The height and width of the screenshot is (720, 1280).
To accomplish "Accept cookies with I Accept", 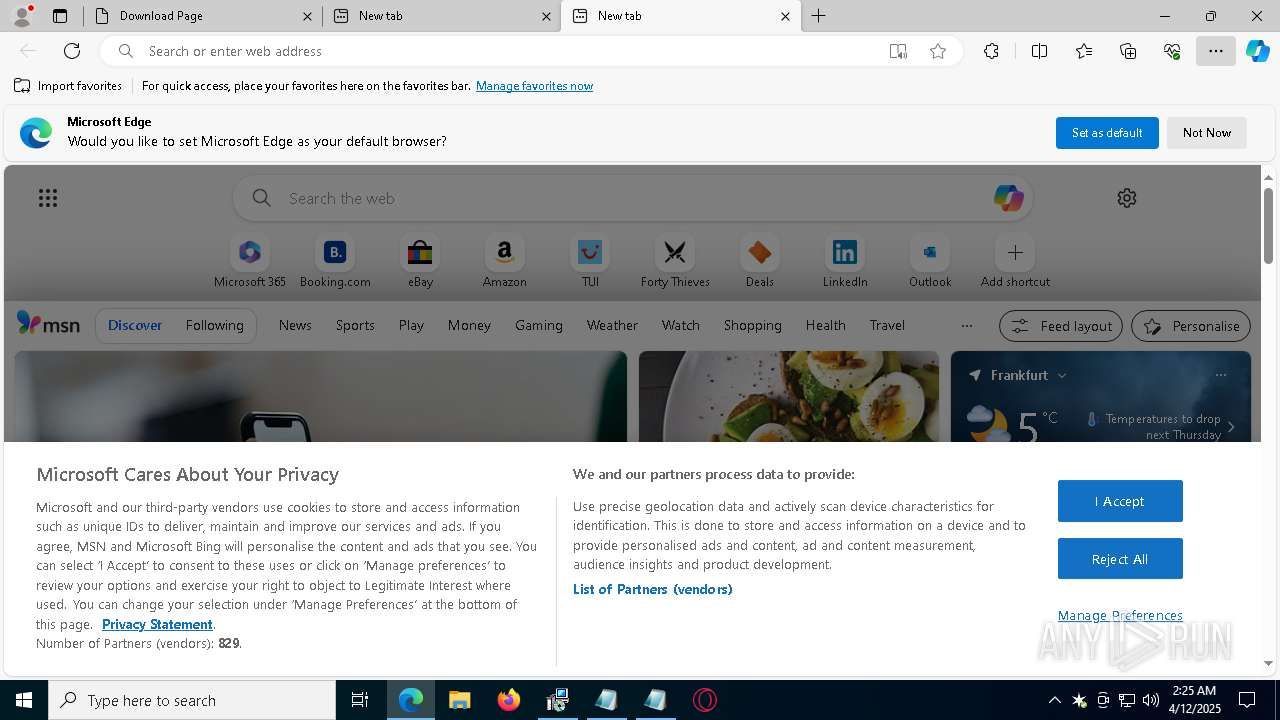I will pyautogui.click(x=1120, y=501).
